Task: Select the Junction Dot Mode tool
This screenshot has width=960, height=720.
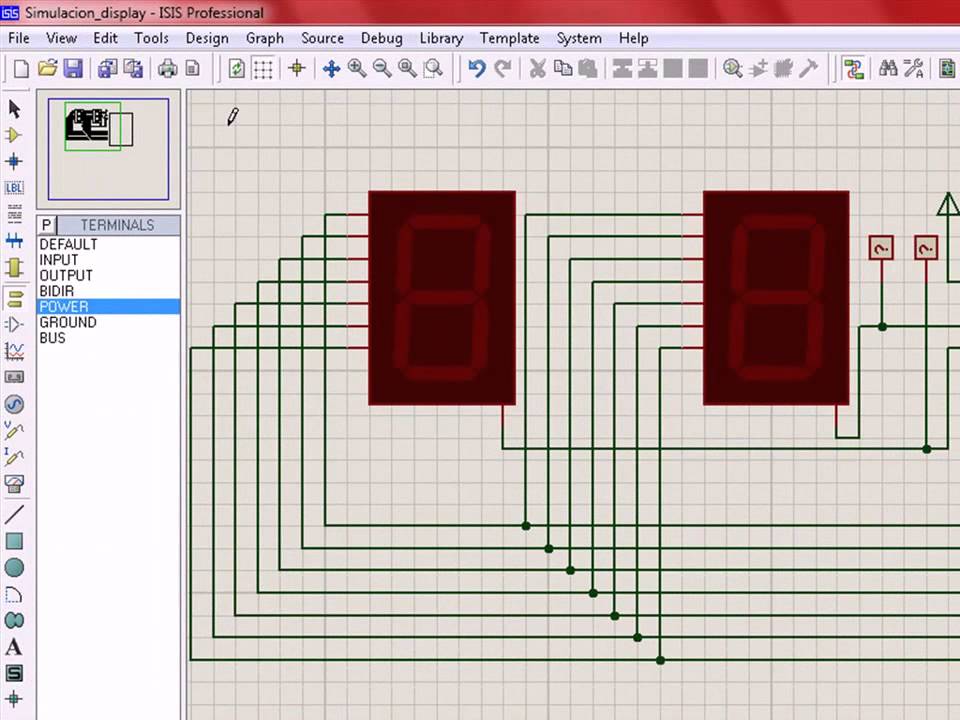Action: click(14, 162)
